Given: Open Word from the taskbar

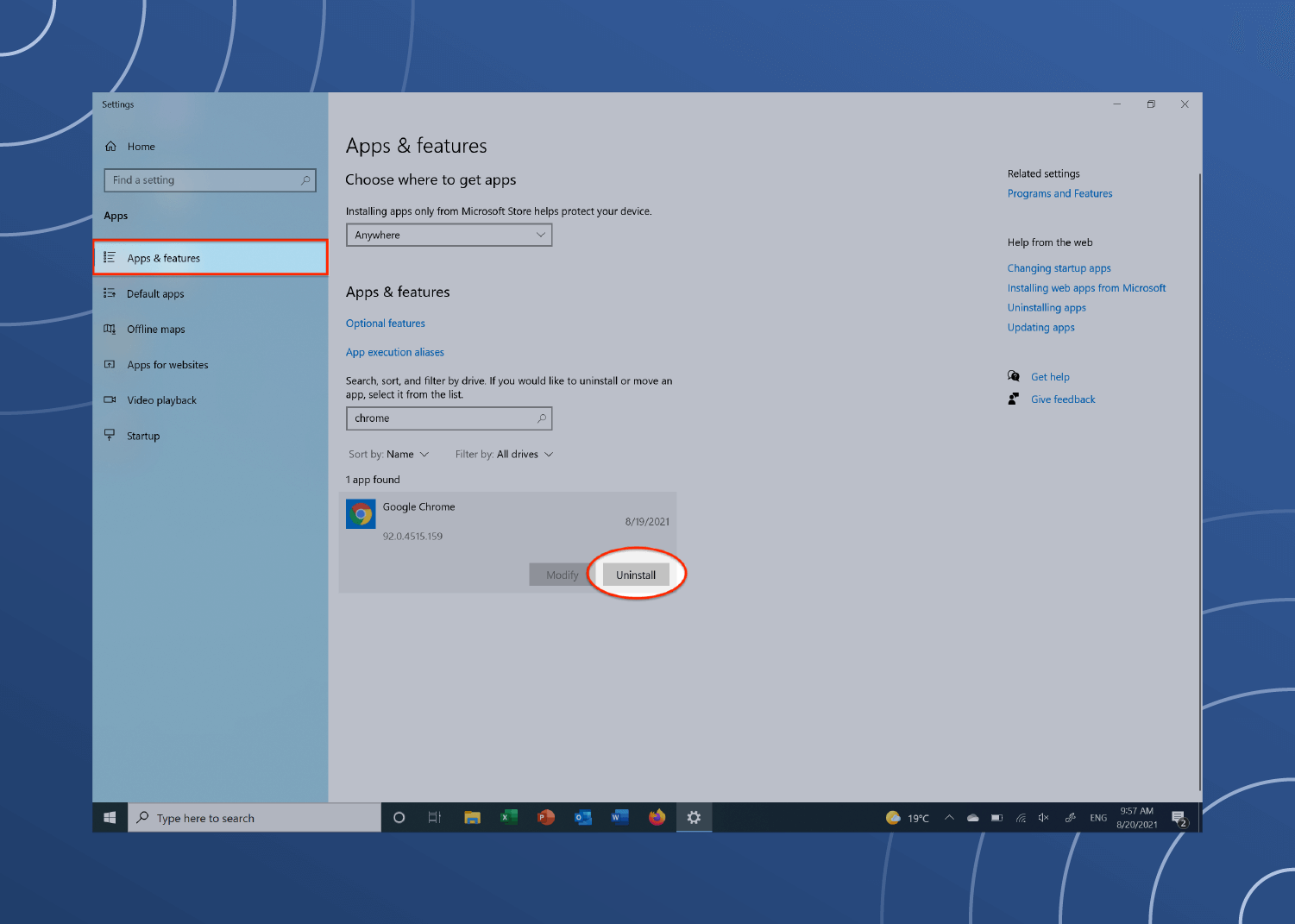Looking at the screenshot, I should click(x=619, y=817).
